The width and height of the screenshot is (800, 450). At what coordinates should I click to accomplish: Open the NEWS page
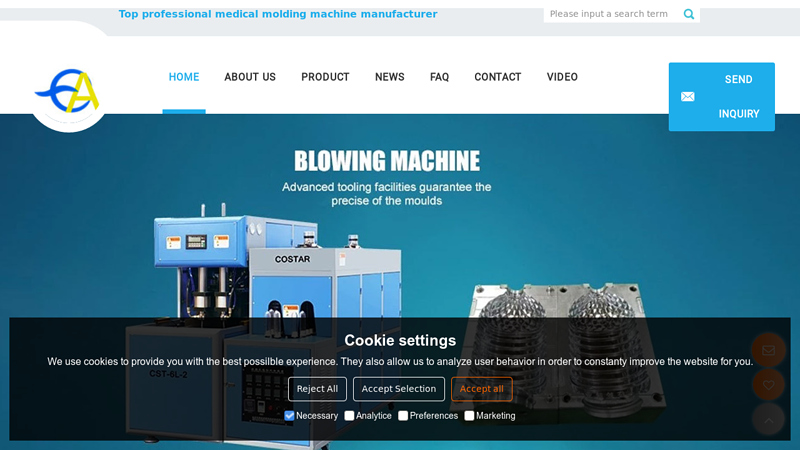(390, 77)
